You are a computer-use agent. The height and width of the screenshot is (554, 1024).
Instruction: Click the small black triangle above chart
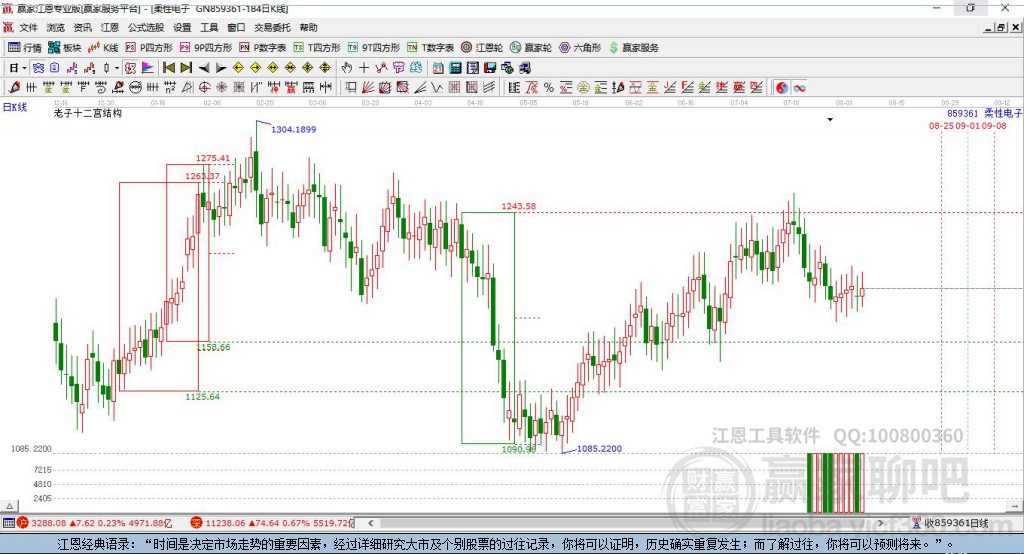pyautogui.click(x=830, y=120)
